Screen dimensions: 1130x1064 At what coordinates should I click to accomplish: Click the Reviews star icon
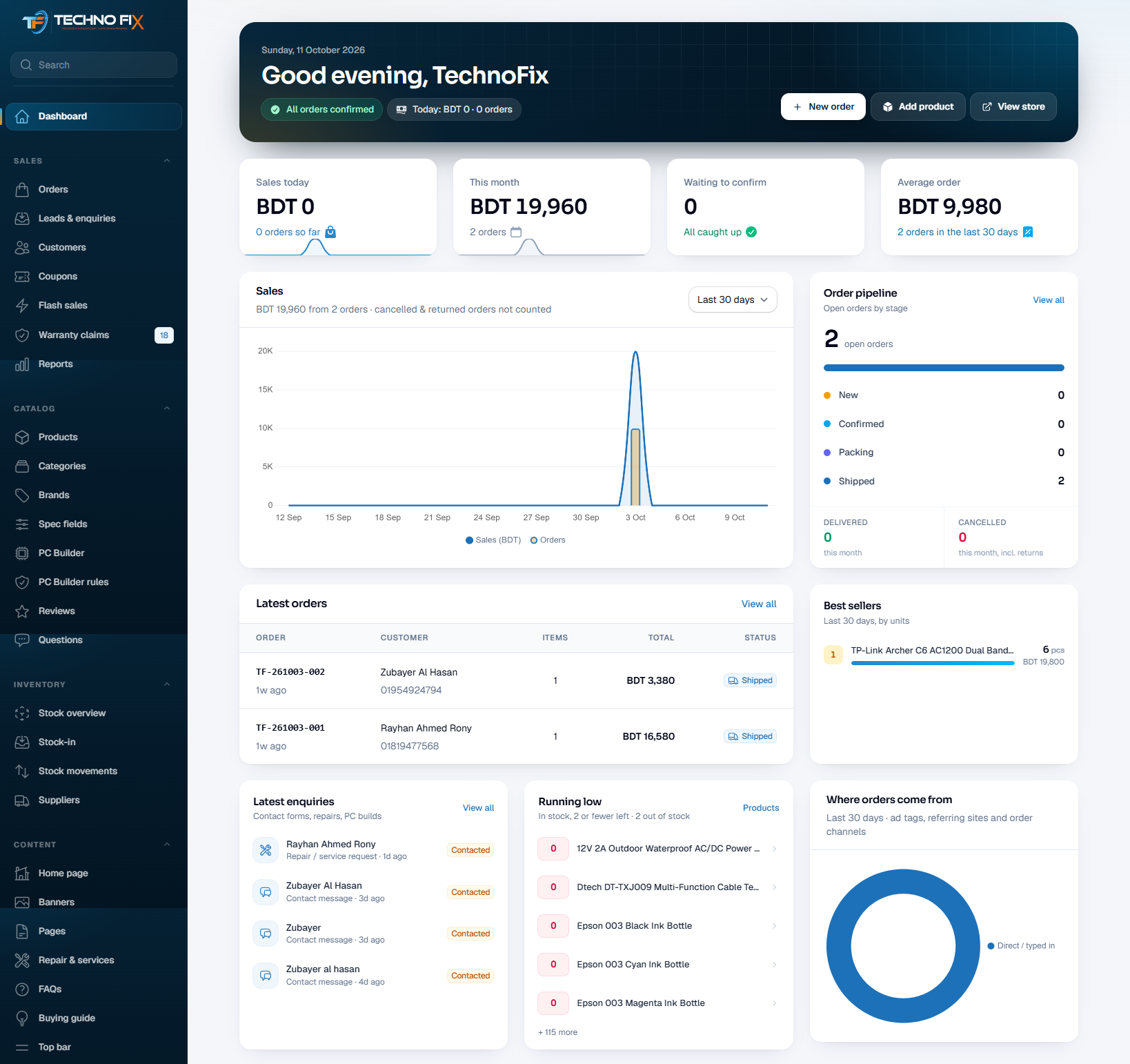coord(22,611)
